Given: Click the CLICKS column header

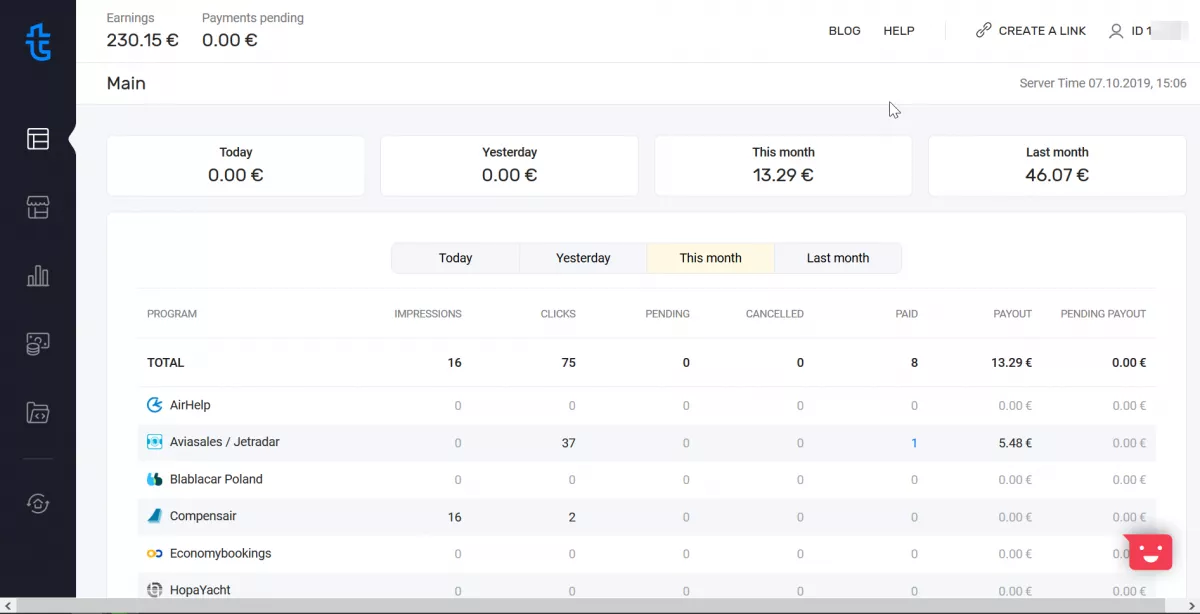Looking at the screenshot, I should pos(558,314).
